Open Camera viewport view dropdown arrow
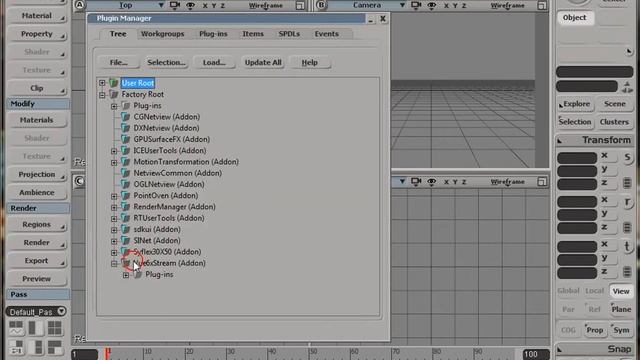640x360 pixels. pos(402,5)
